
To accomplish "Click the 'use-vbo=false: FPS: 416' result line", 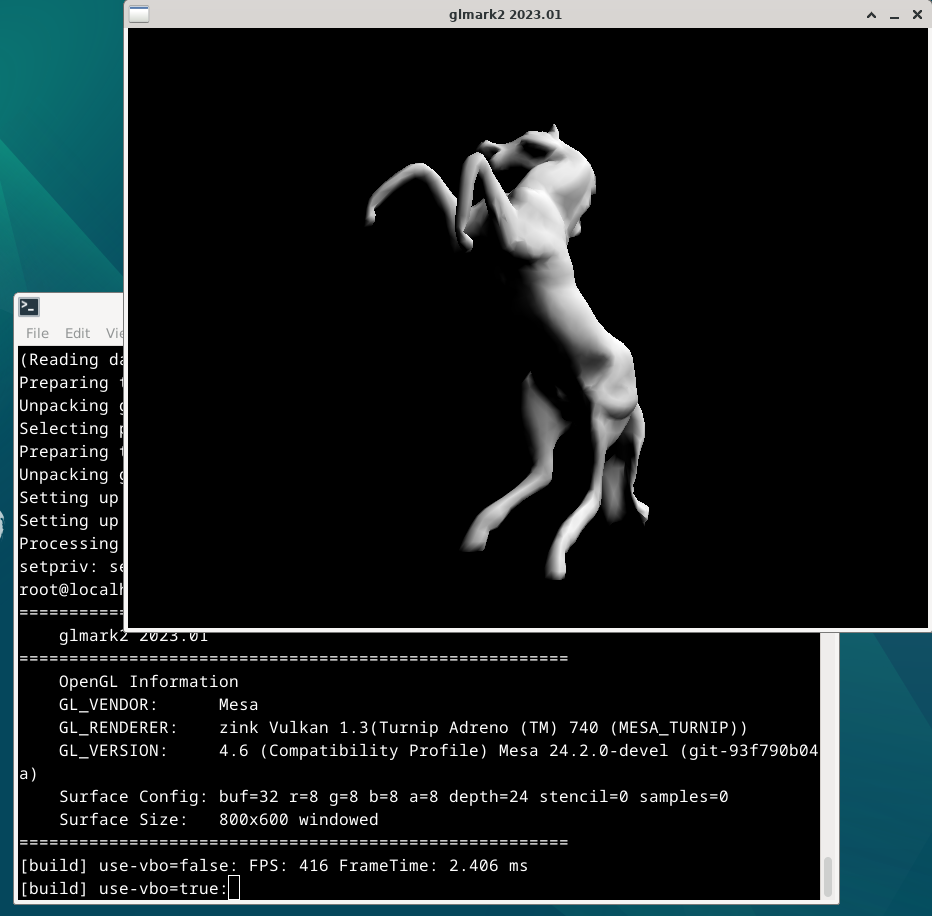I will pos(274,865).
